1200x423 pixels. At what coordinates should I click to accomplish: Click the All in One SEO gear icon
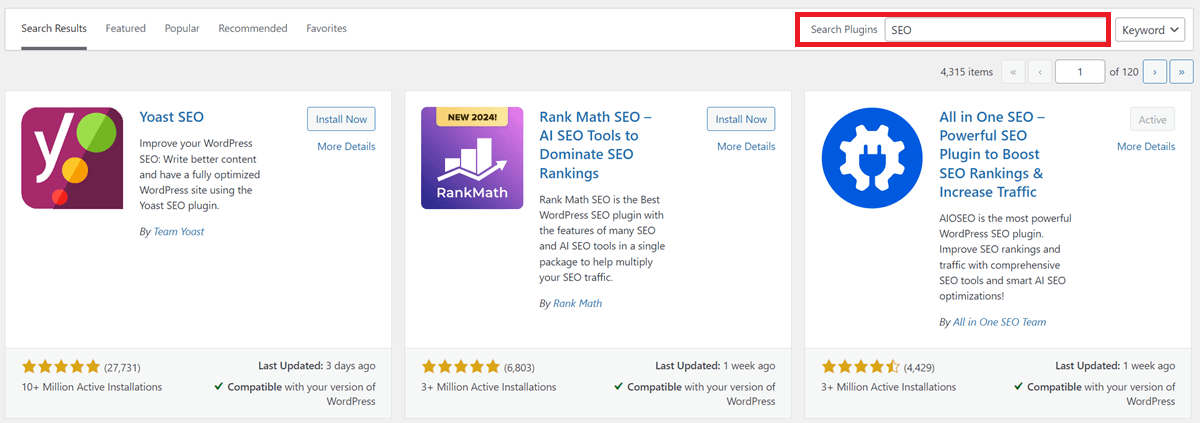tap(872, 158)
